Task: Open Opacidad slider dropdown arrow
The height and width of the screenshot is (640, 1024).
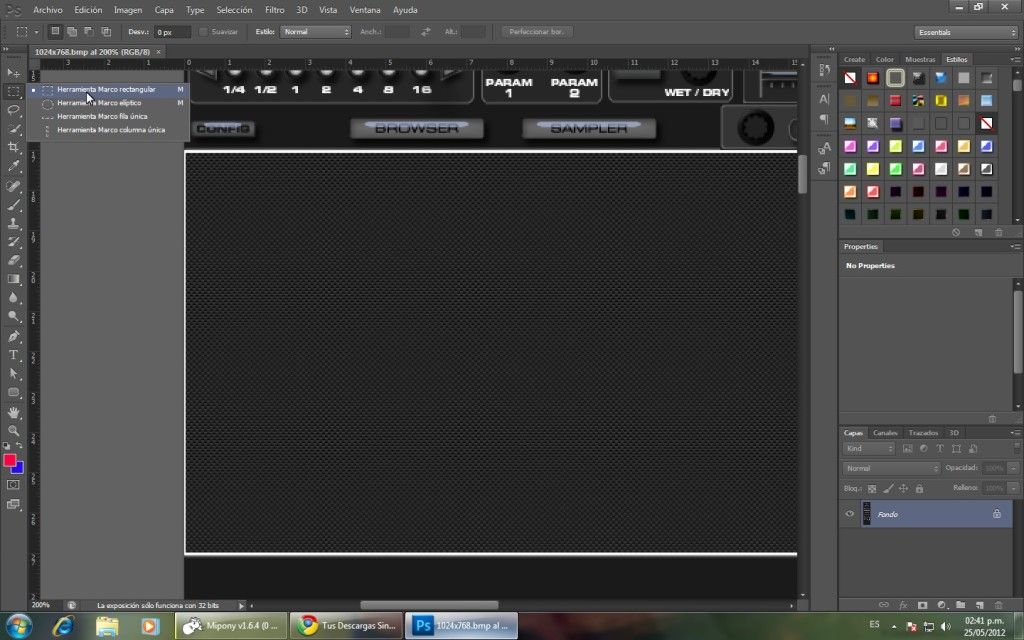Action: 1013,468
